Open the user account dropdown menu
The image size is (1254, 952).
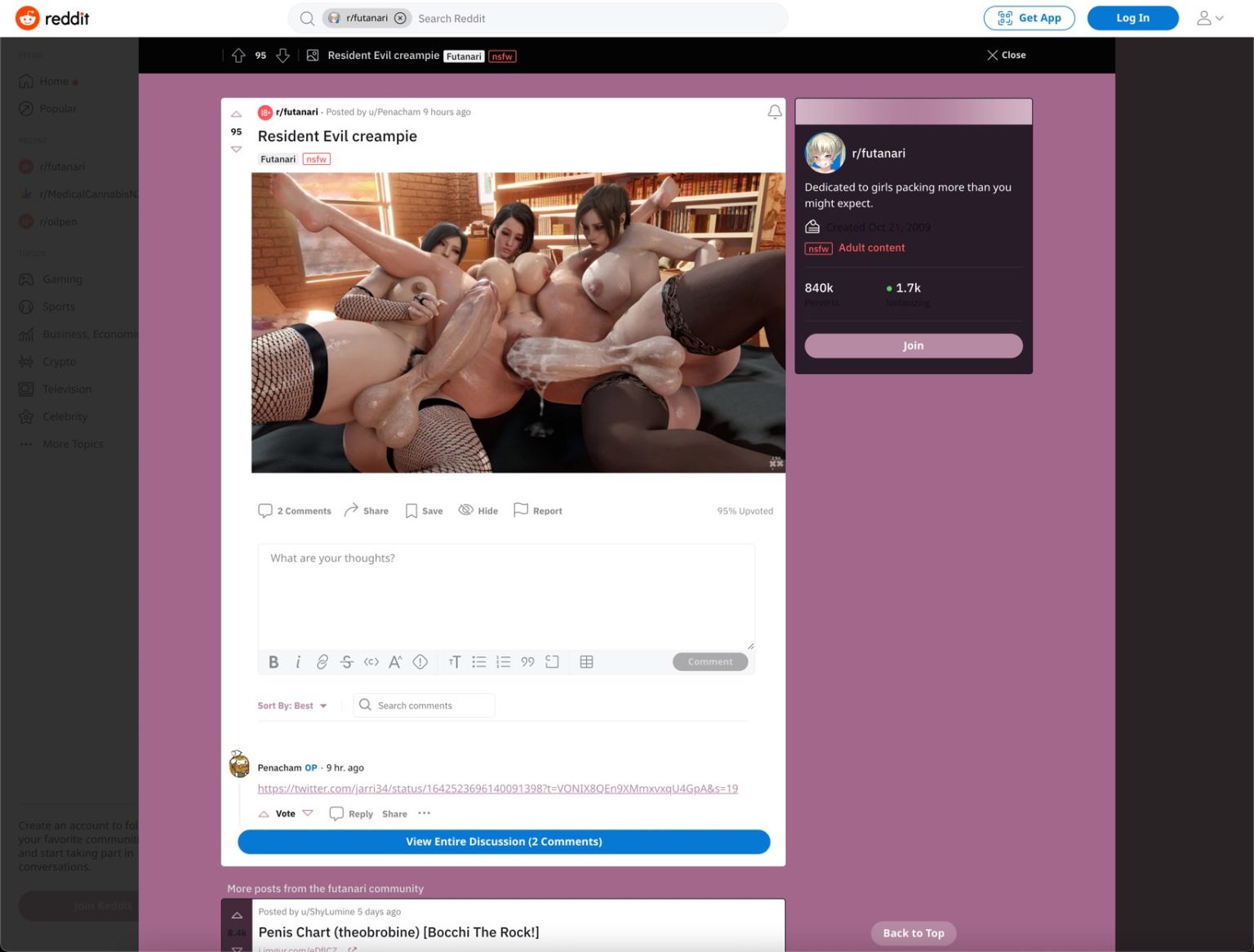(x=1210, y=18)
